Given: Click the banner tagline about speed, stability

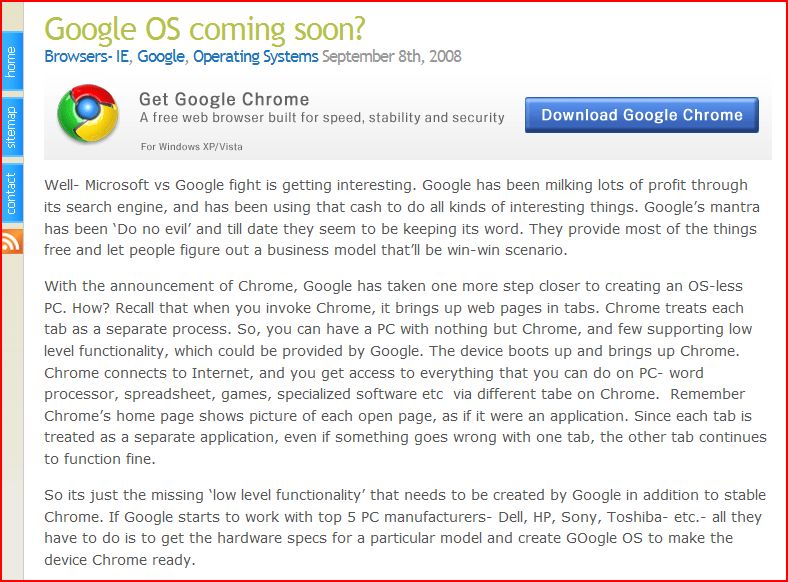Looking at the screenshot, I should pos(322,118).
